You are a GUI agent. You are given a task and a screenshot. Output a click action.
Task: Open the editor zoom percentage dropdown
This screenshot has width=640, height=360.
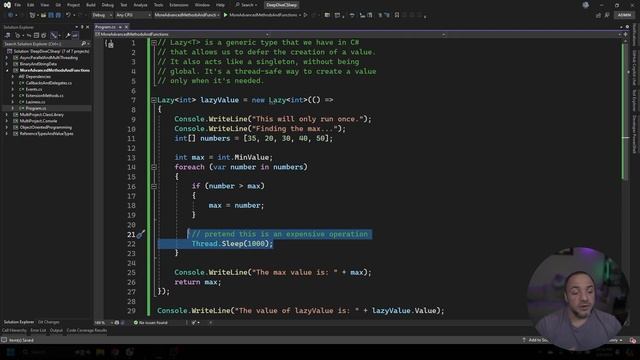click(x=104, y=322)
